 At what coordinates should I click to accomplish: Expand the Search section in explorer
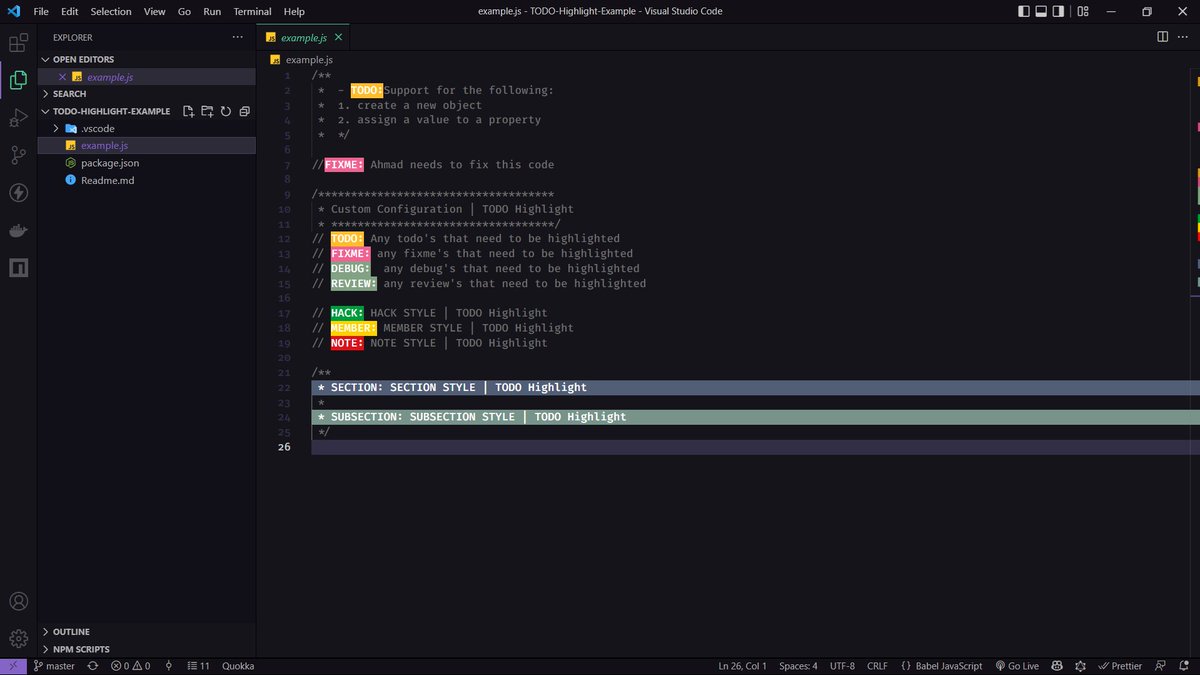point(147,94)
